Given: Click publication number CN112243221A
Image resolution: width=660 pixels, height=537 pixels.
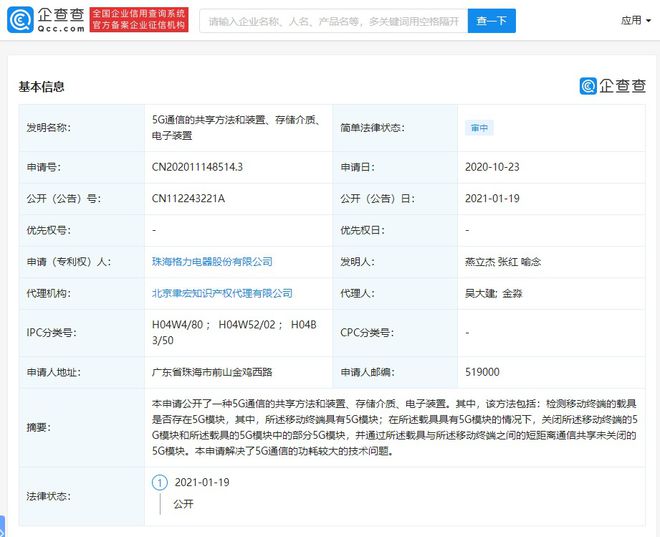Looking at the screenshot, I should pyautogui.click(x=188, y=198).
